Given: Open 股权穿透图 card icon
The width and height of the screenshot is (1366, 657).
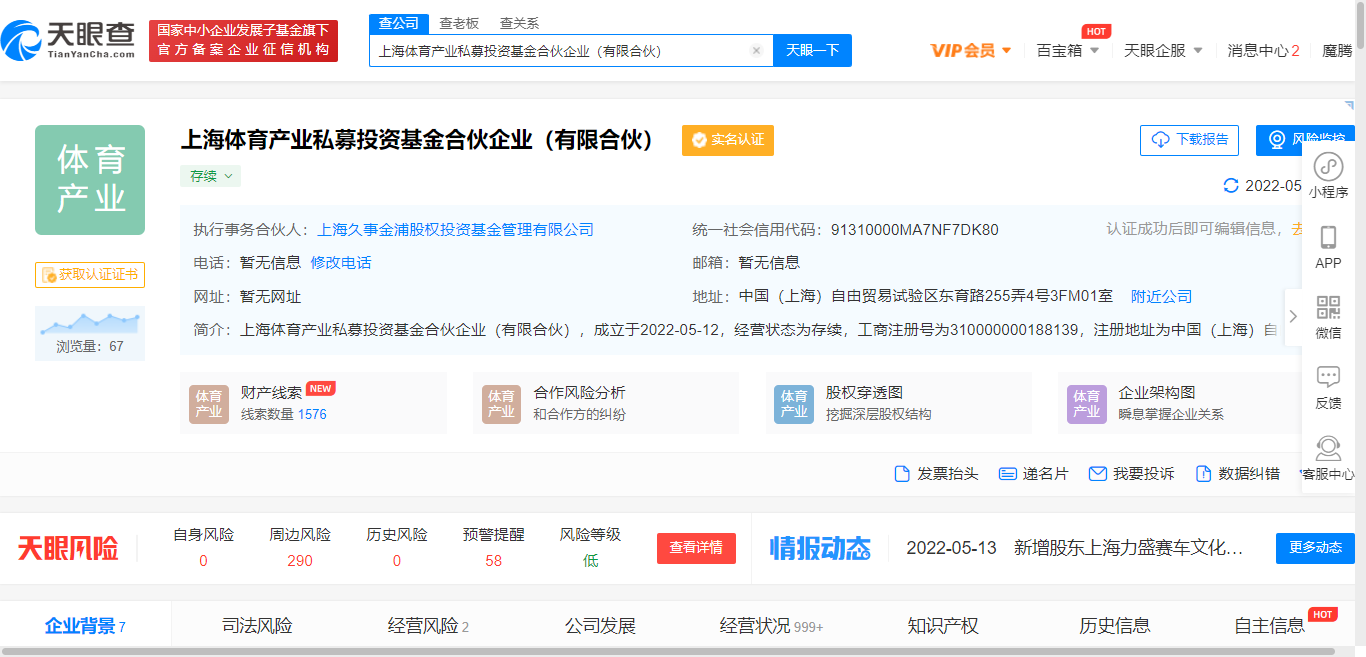Looking at the screenshot, I should coord(794,403).
